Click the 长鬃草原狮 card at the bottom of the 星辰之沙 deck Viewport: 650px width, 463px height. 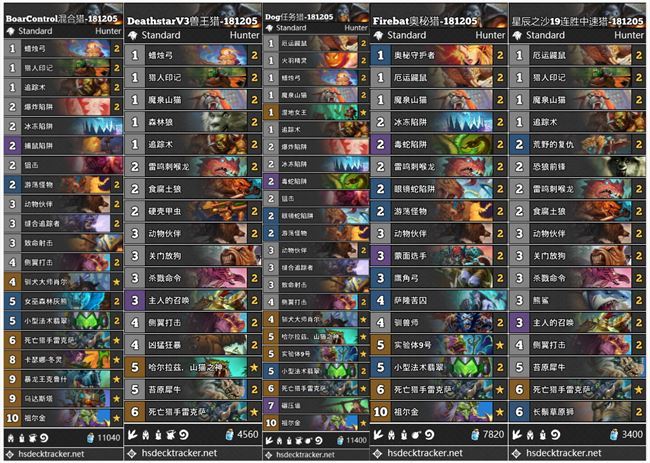(577, 412)
